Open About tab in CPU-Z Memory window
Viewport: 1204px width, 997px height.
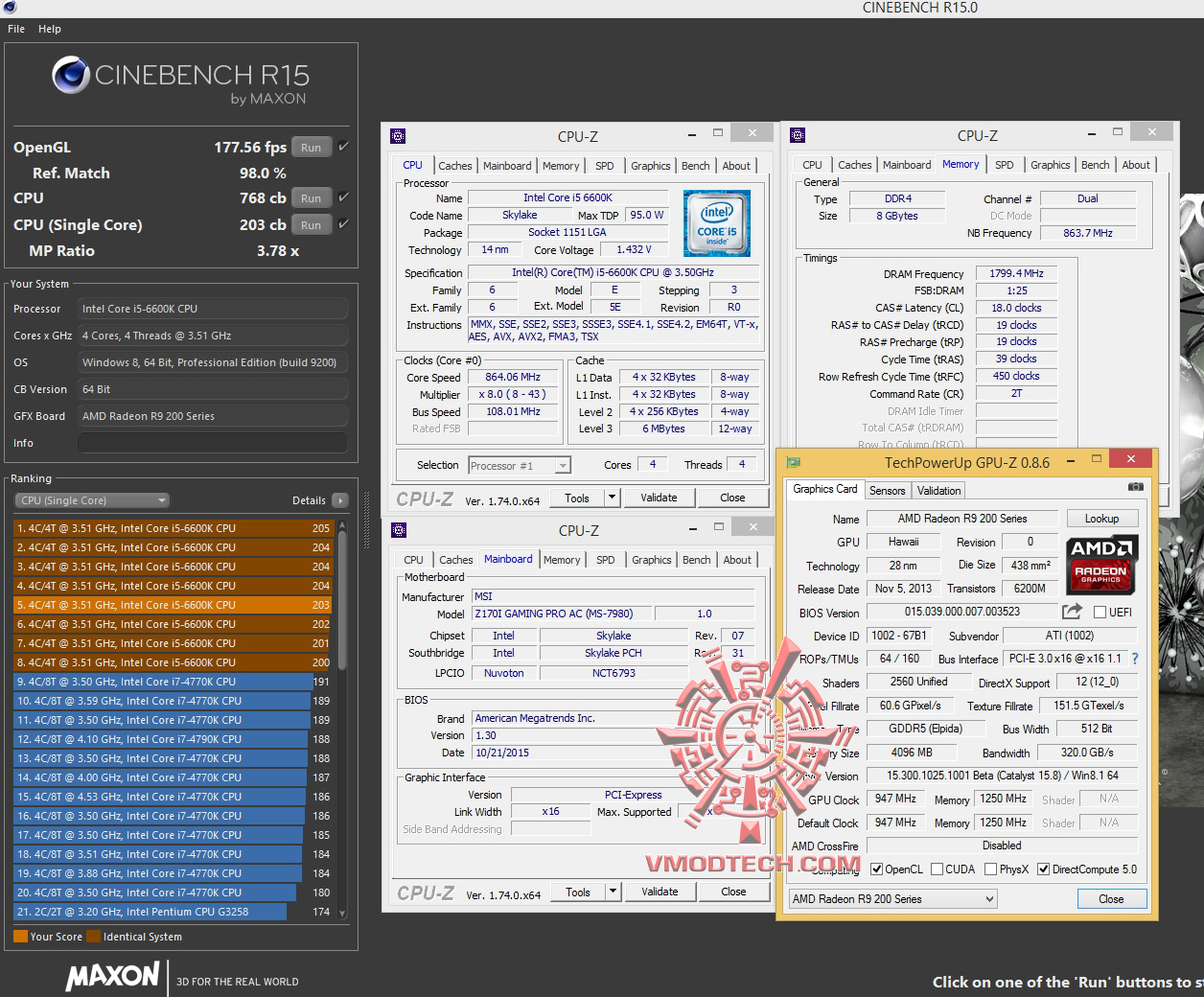1136,165
